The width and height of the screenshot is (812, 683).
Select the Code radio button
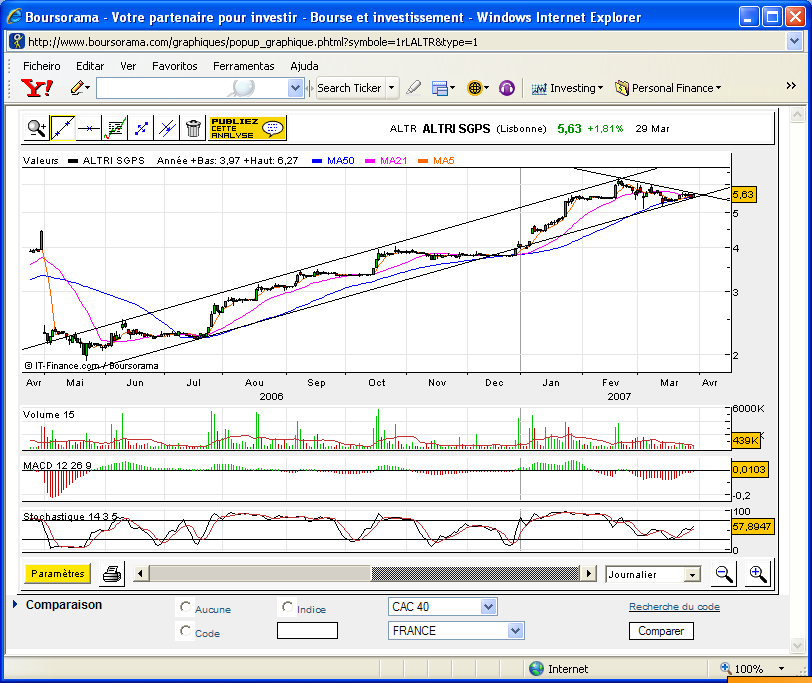point(185,630)
